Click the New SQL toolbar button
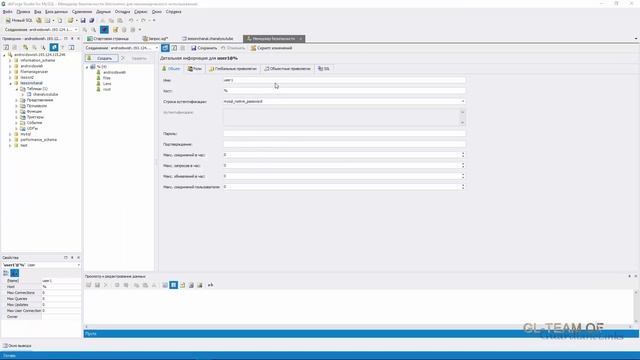This screenshot has width=640, height=360. pos(19,20)
